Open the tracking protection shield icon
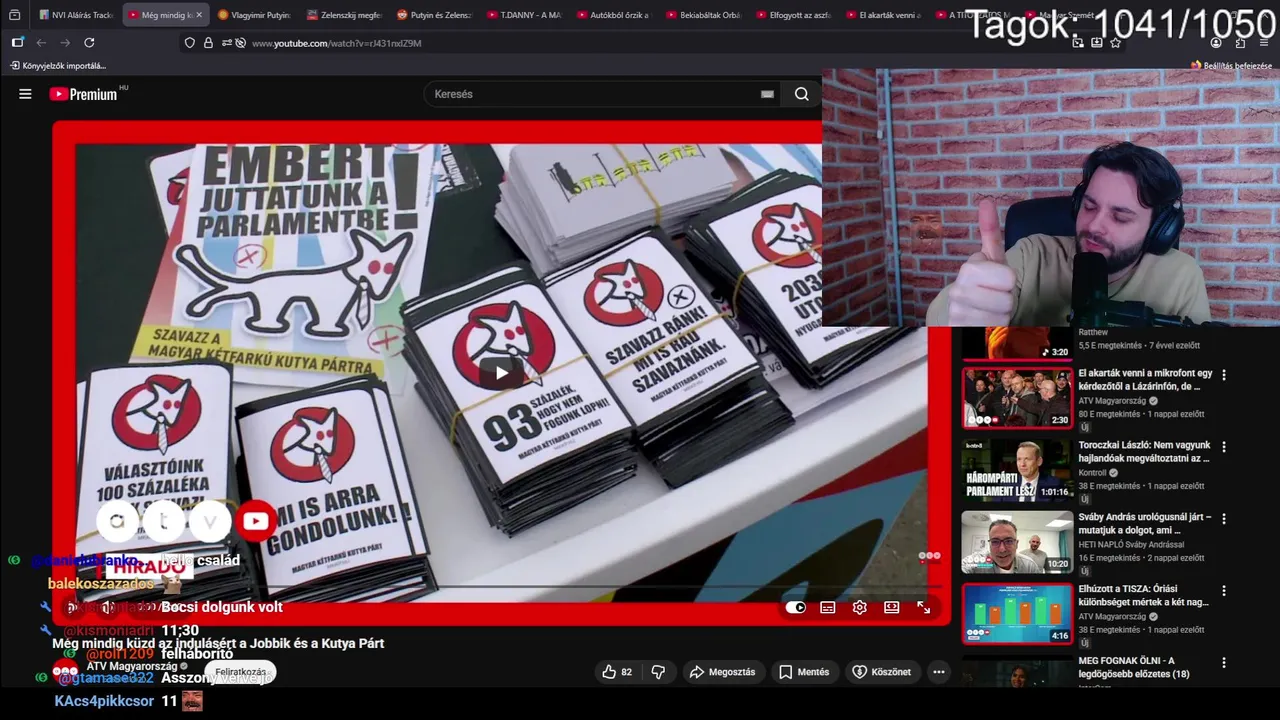This screenshot has width=1280, height=720. tap(190, 43)
